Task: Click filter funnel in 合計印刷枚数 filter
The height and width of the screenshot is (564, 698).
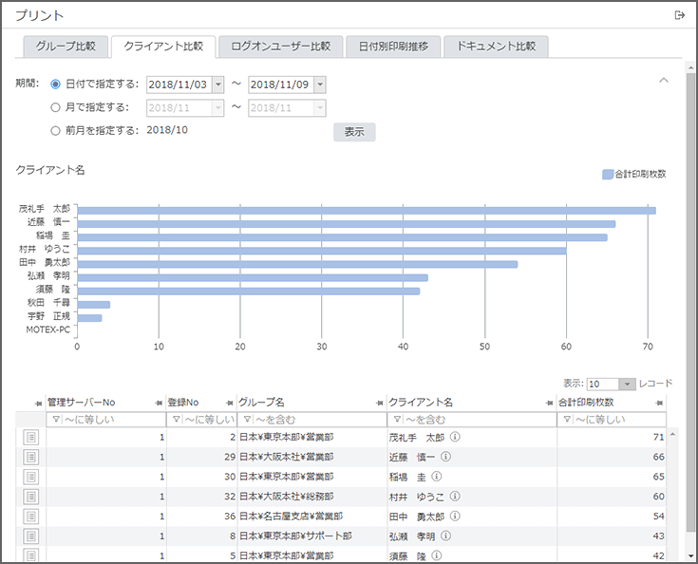Action: [567, 419]
